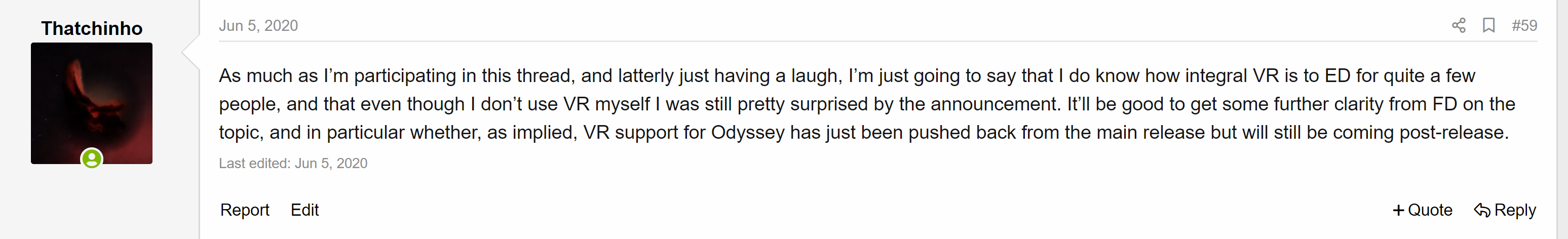Click the word post-release ending the message
The image size is (1568, 239).
click(x=1454, y=133)
